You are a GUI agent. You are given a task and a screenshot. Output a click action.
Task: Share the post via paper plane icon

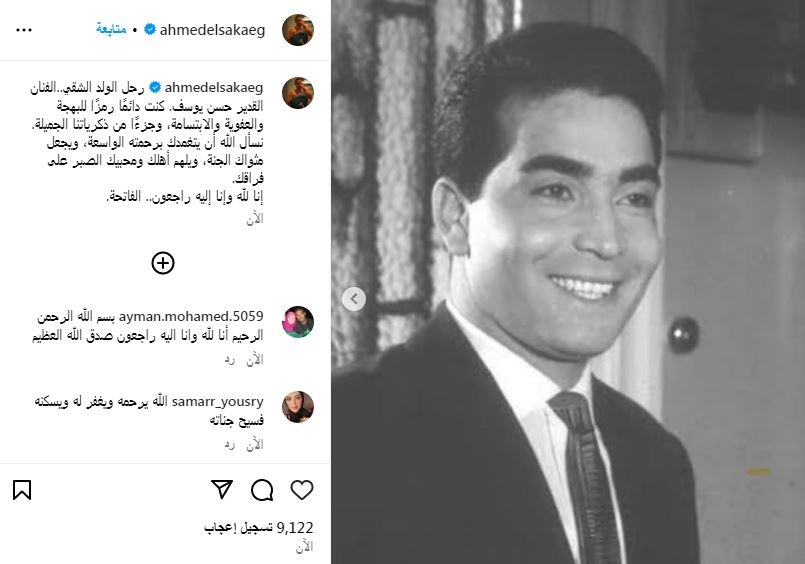click(222, 490)
